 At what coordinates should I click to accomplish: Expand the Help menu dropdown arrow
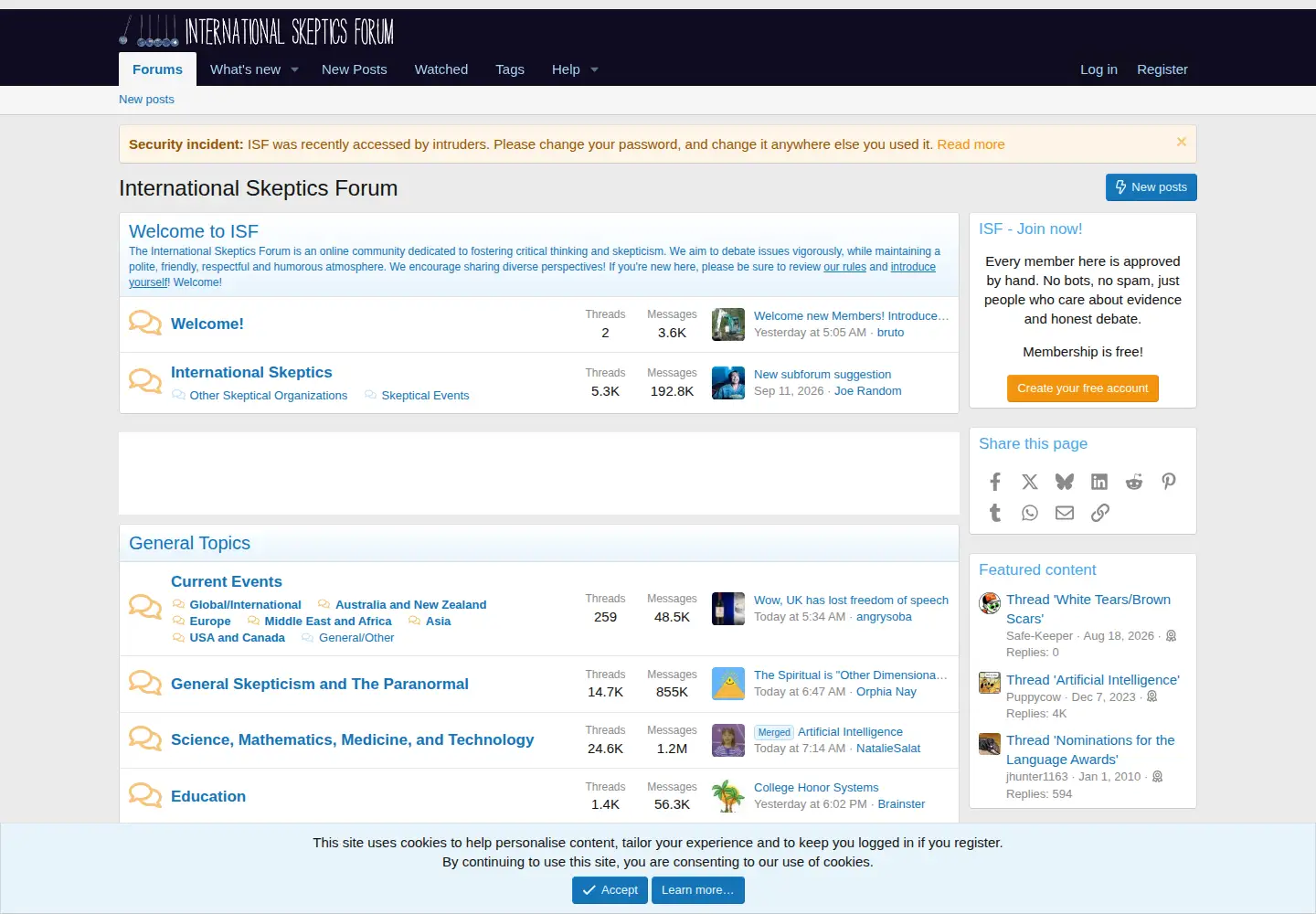pos(594,69)
